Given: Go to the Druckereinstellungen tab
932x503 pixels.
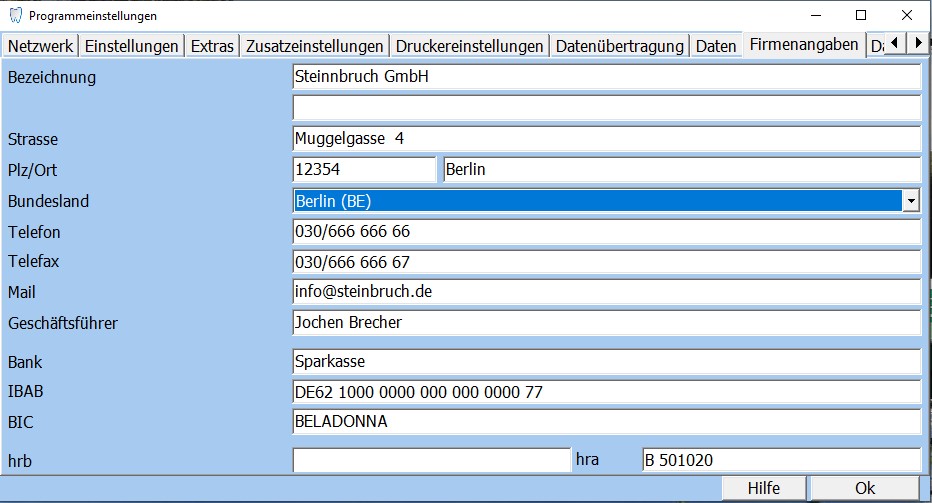Looking at the screenshot, I should tap(469, 46).
